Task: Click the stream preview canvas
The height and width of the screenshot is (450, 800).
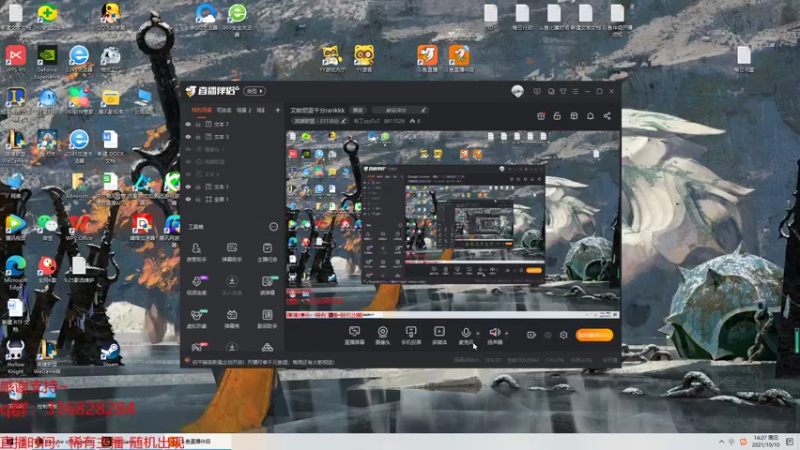Action: coord(453,225)
